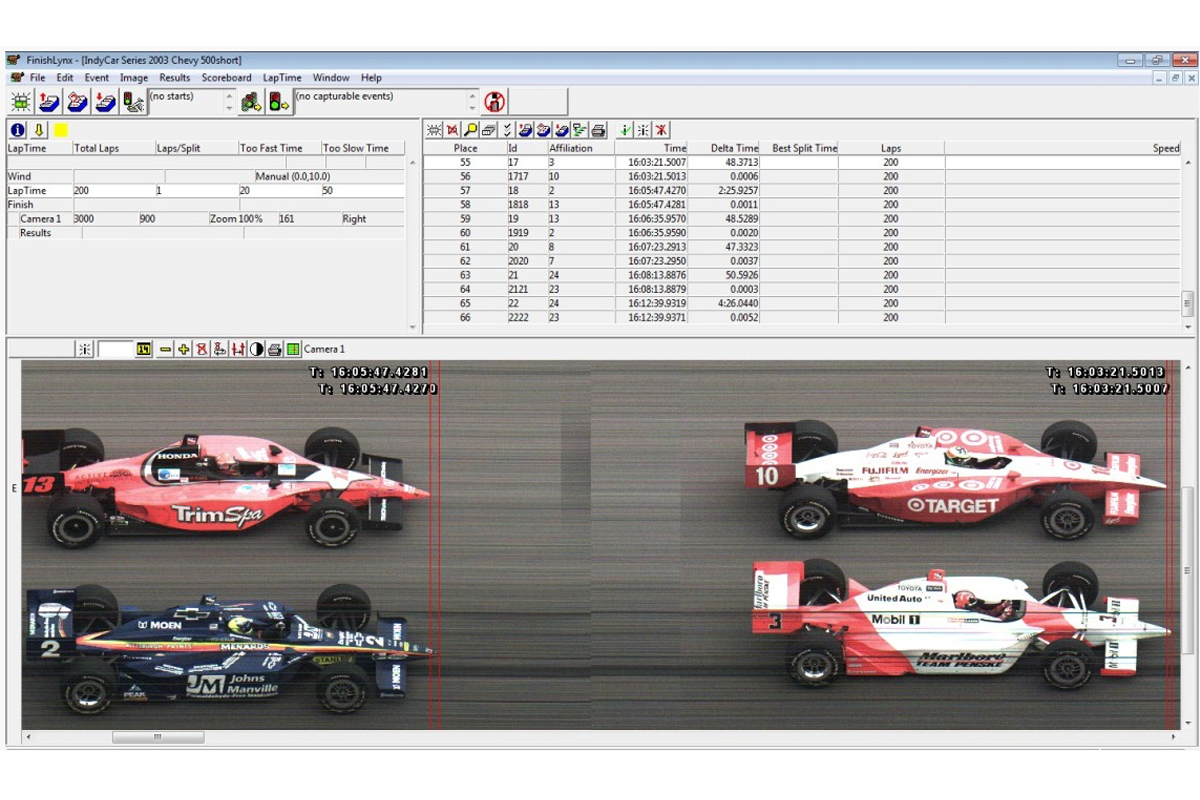Click the red hourglass icon in the image toolbar
This screenshot has height=800, width=1200.
(x=201, y=349)
